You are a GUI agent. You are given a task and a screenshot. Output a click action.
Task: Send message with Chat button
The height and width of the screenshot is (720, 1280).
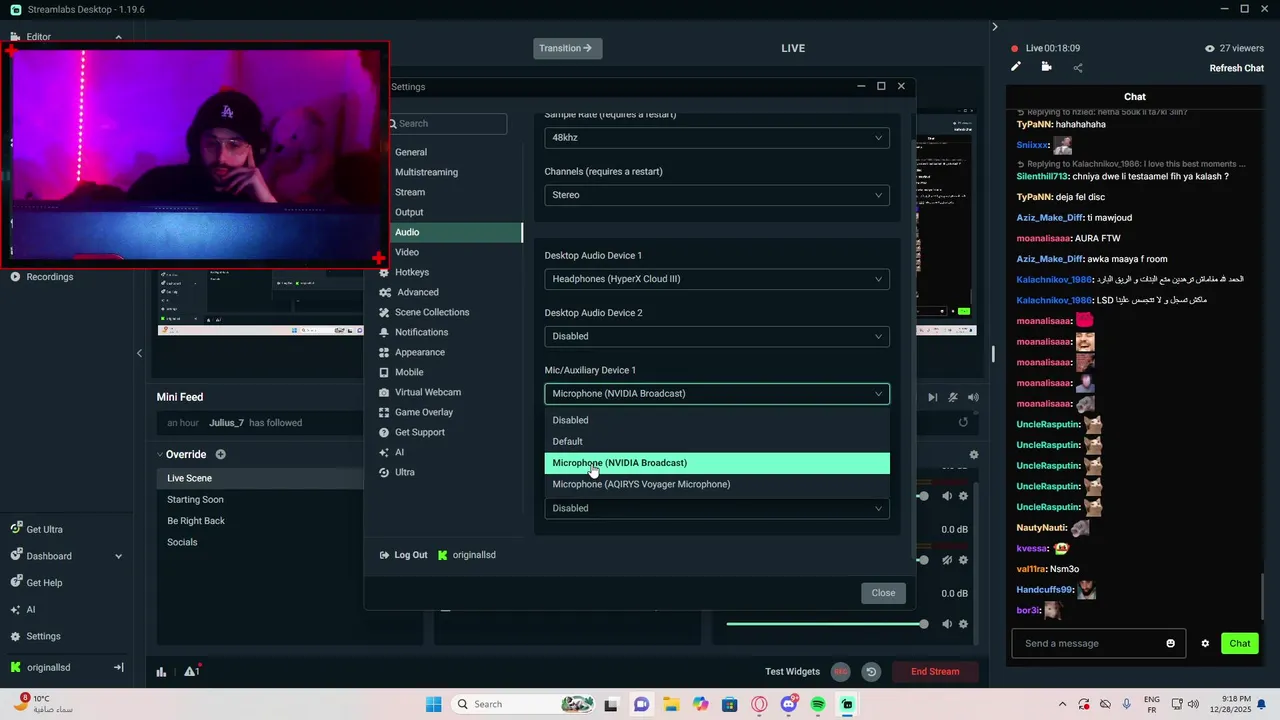[x=1240, y=643]
